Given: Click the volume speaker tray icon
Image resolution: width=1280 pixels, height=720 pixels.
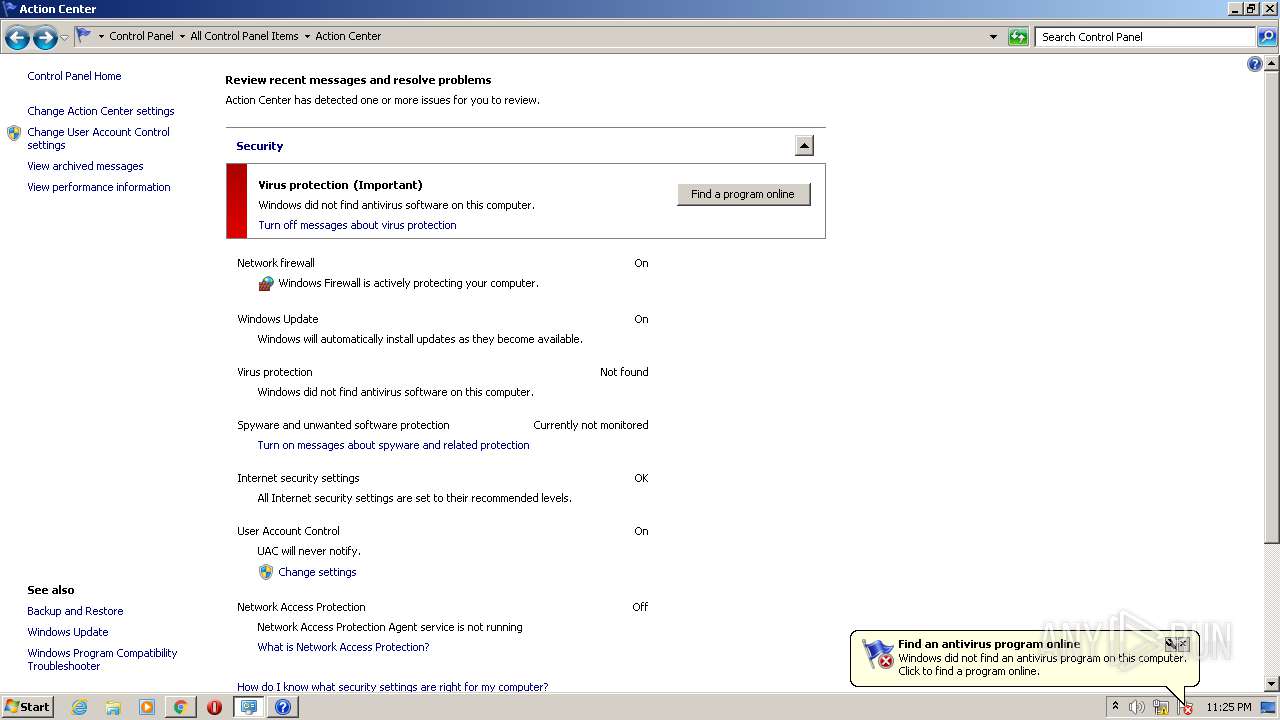Looking at the screenshot, I should click(1137, 707).
